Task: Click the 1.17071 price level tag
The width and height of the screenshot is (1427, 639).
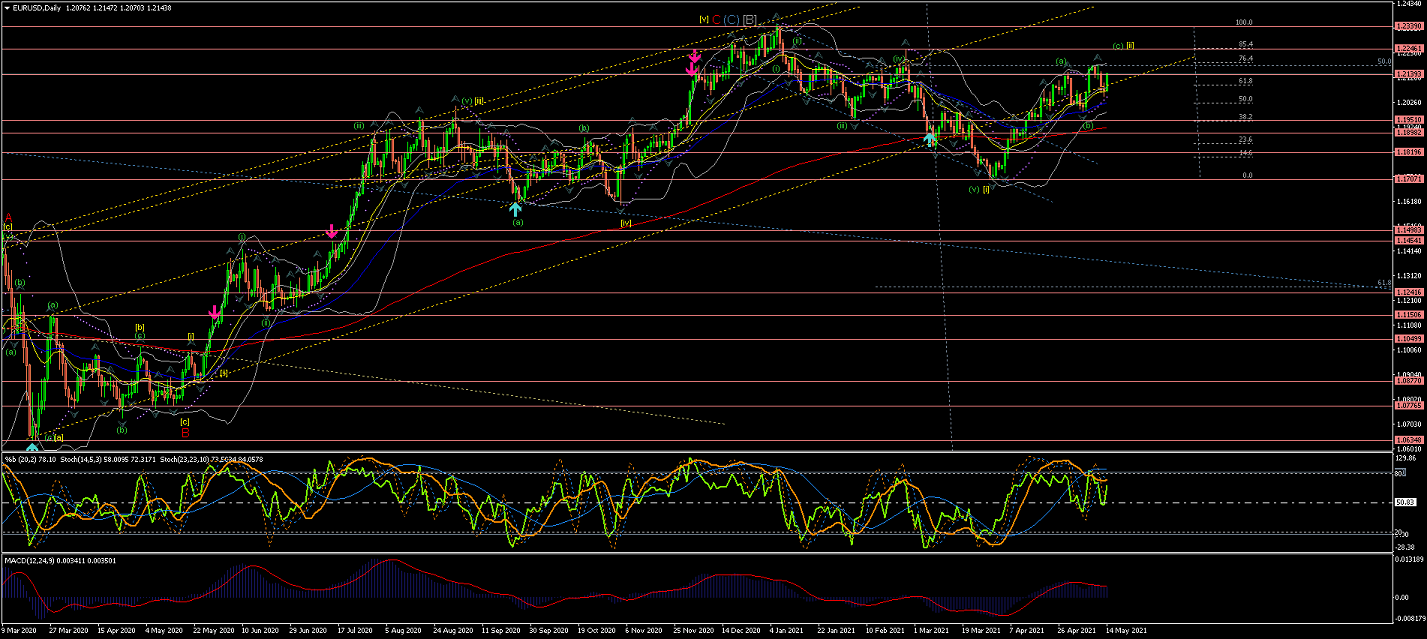Action: 1408,180
